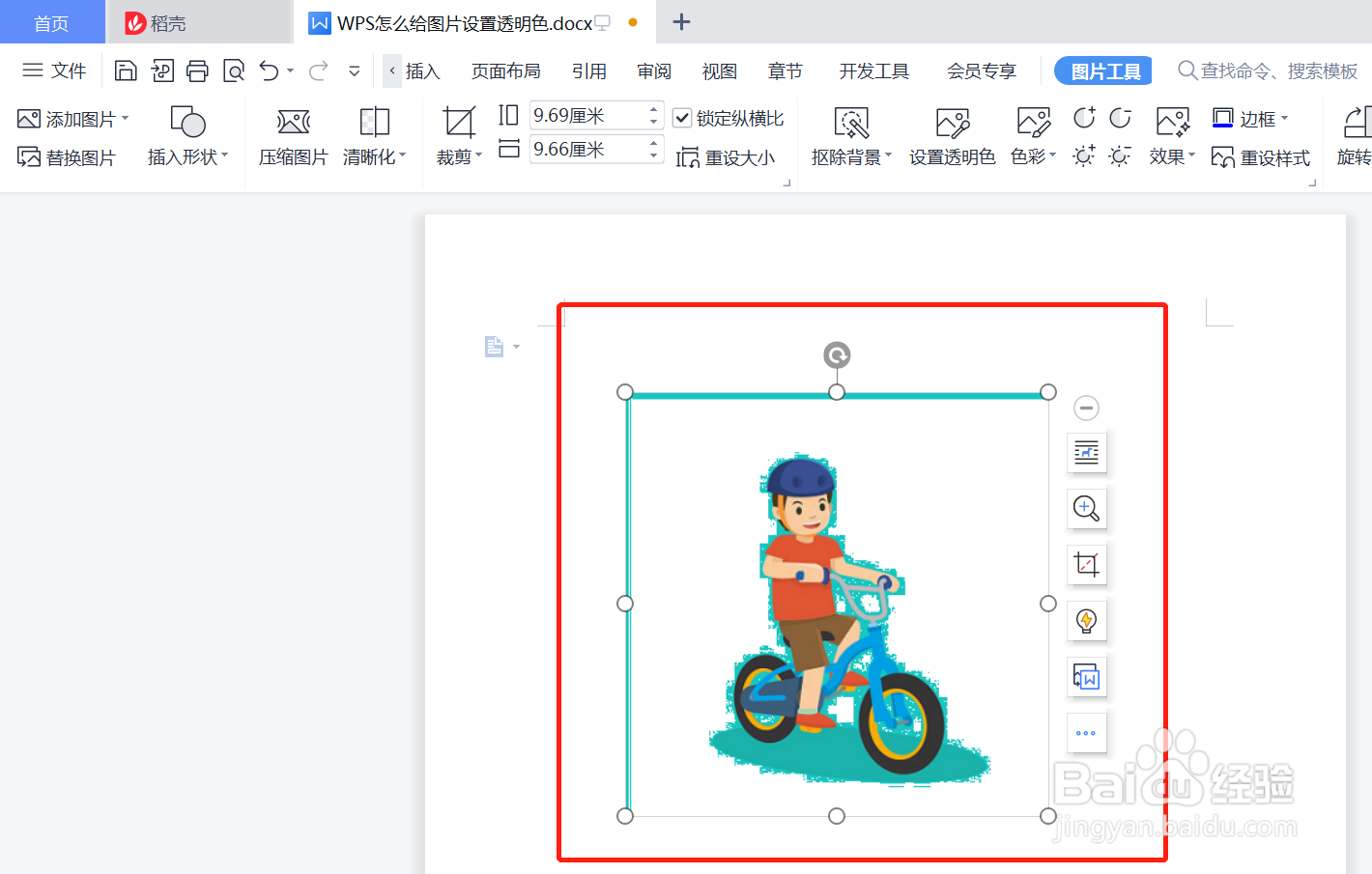The width and height of the screenshot is (1372, 874).
Task: Click the document outline icon in margin
Action: [494, 347]
